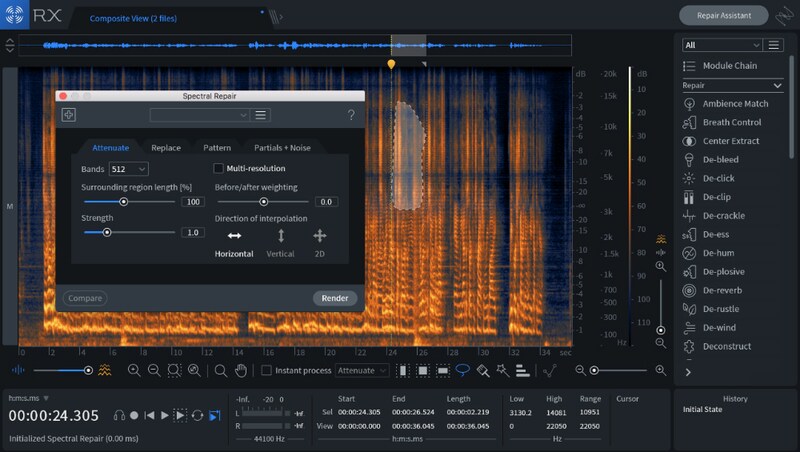The height and width of the screenshot is (452, 800).
Task: Select the time selection tool
Action: [403, 370]
